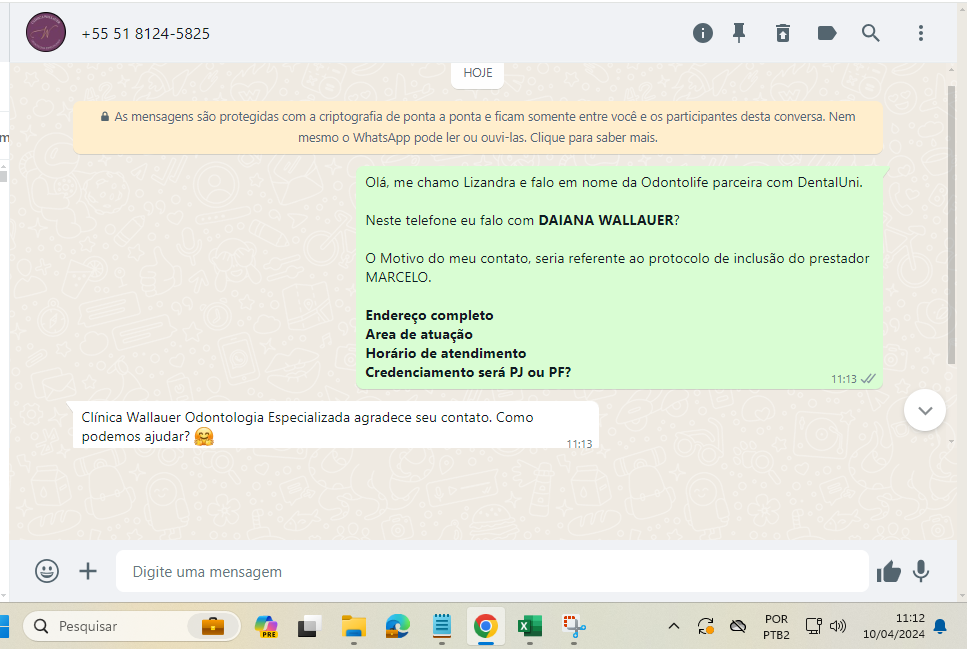967x649 pixels.
Task: Open File Explorer from the taskbar
Action: pos(354,626)
